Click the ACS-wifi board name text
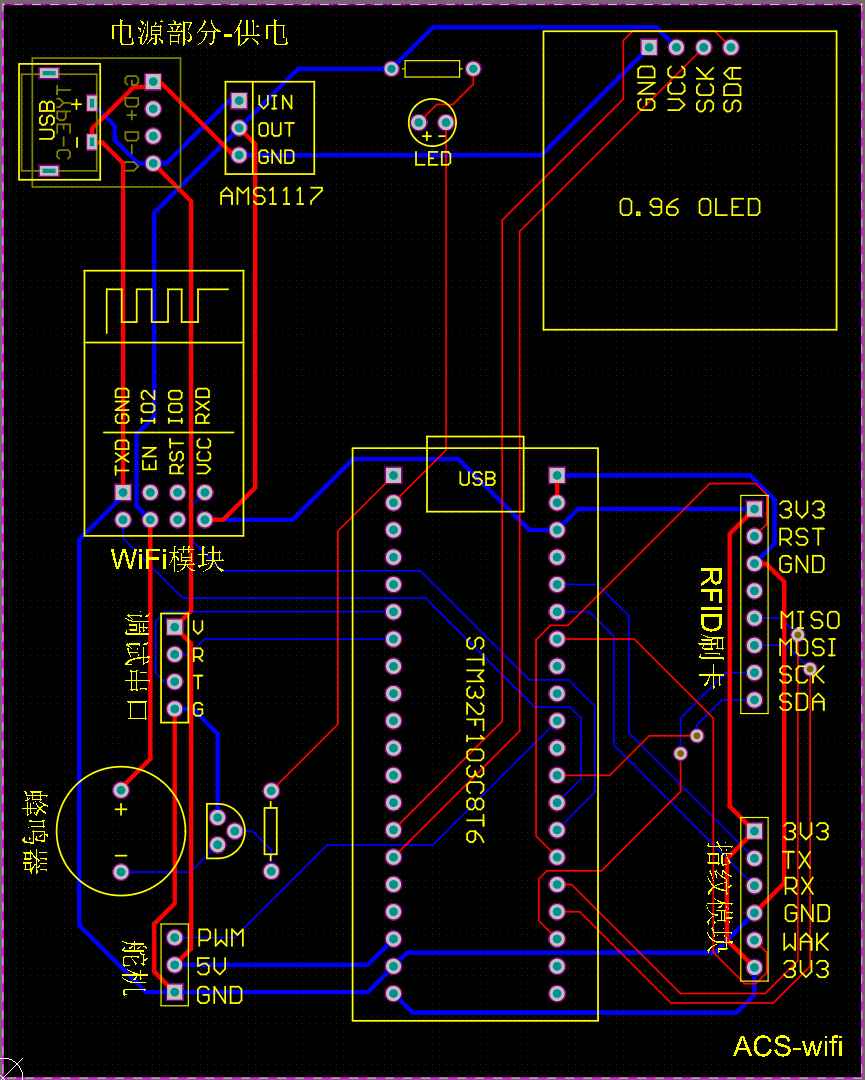 [789, 1047]
